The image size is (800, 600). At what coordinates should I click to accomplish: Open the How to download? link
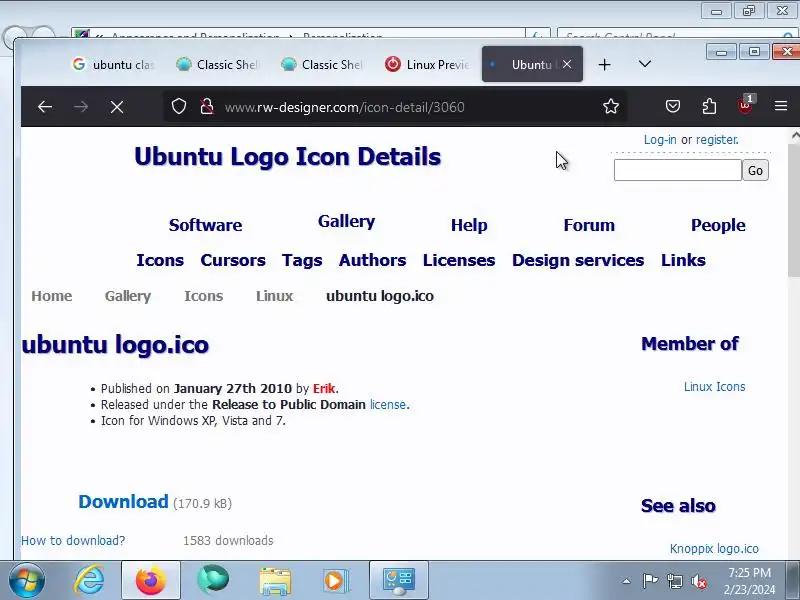point(73,541)
